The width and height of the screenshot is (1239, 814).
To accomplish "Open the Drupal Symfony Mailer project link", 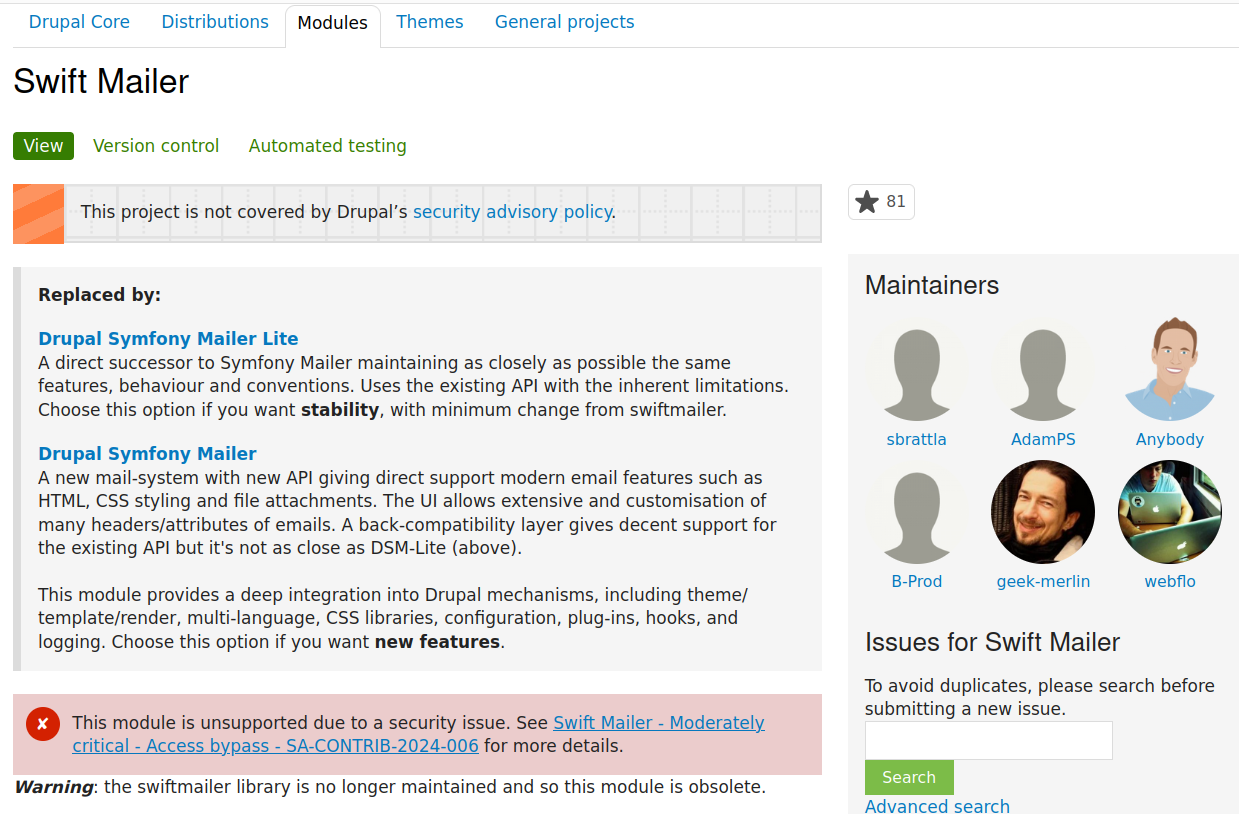I will coord(147,454).
